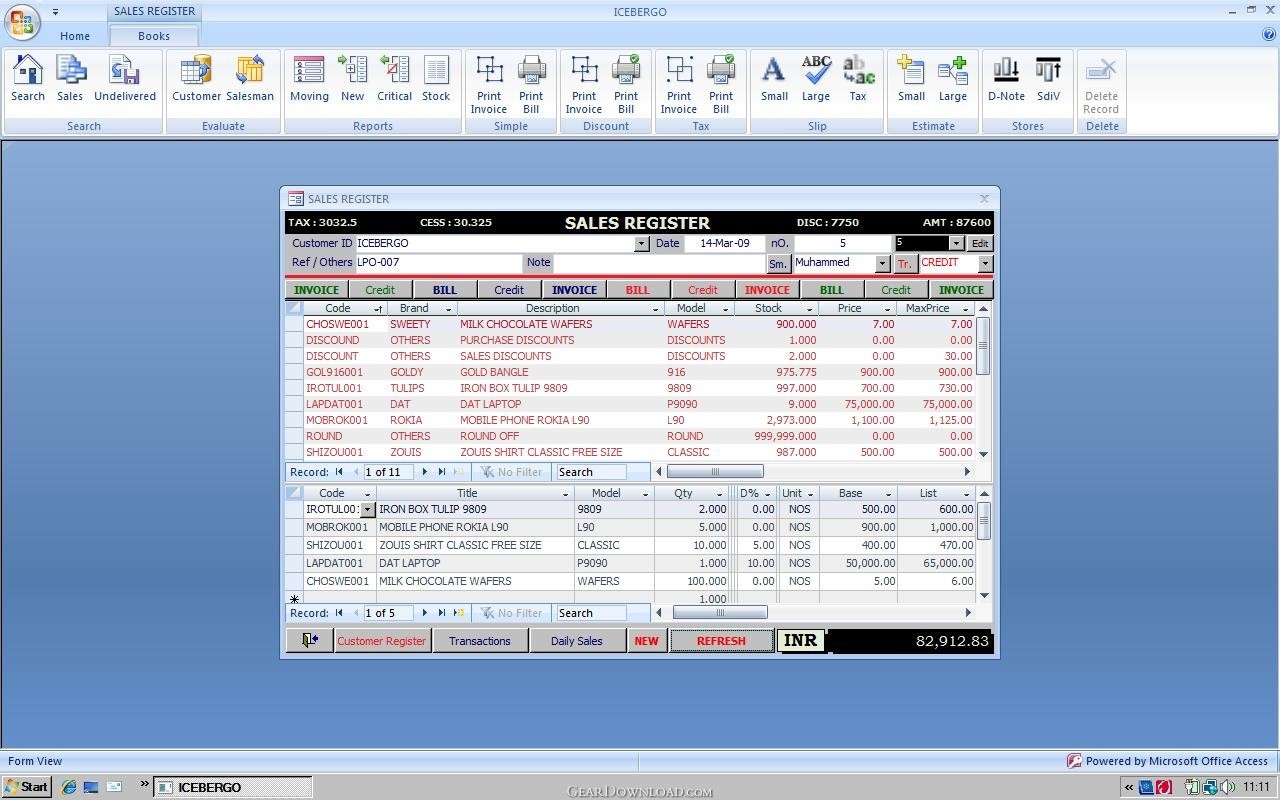1280x800 pixels.
Task: Open the D-Note stores icon
Action: pyautogui.click(x=1006, y=79)
